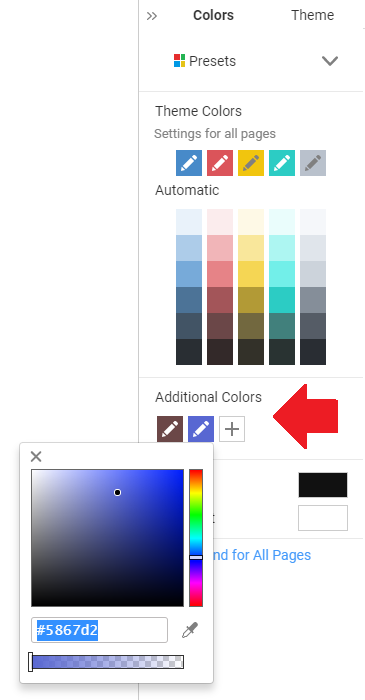The height and width of the screenshot is (700, 365).
Task: Switch to the Theme tab
Action: [312, 15]
